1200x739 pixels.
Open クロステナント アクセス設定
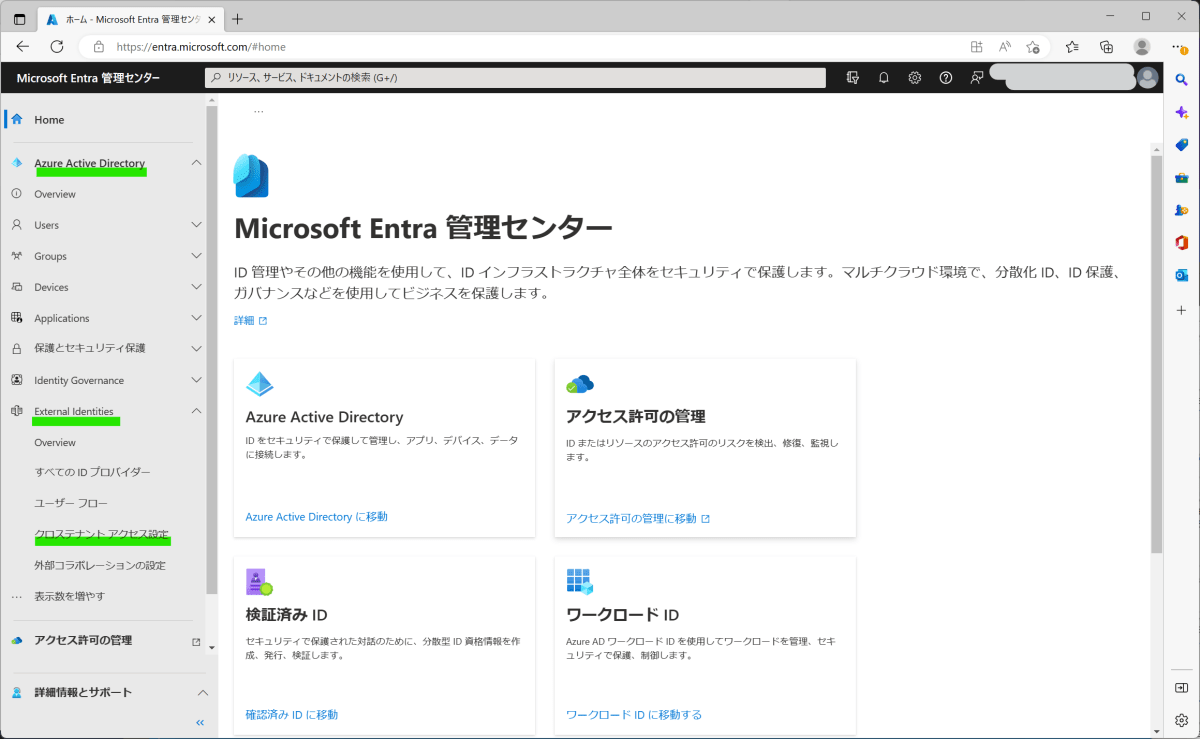[104, 534]
